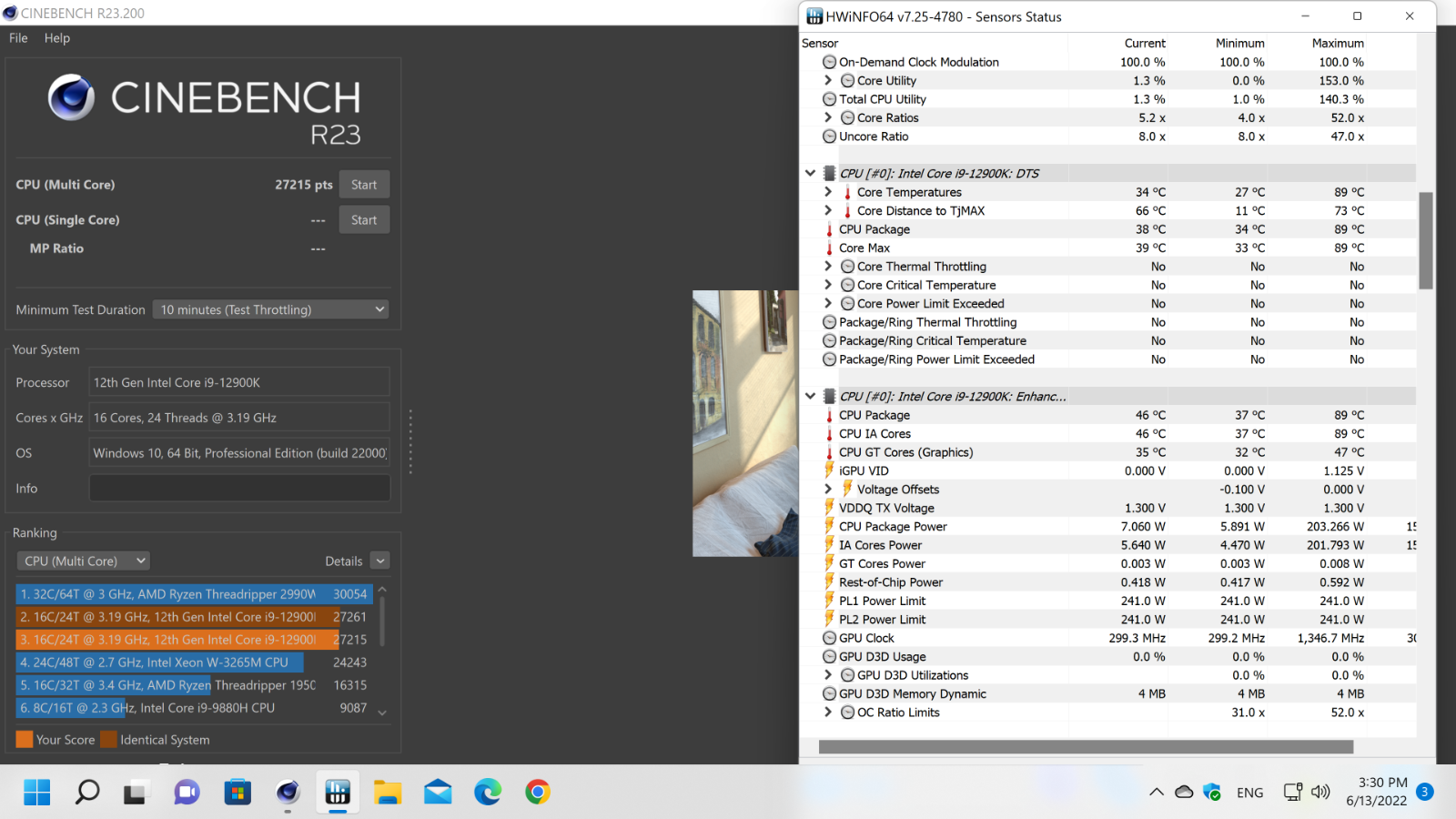The image size is (1456, 819).
Task: Click the Identical System color swatch
Action: tap(108, 739)
